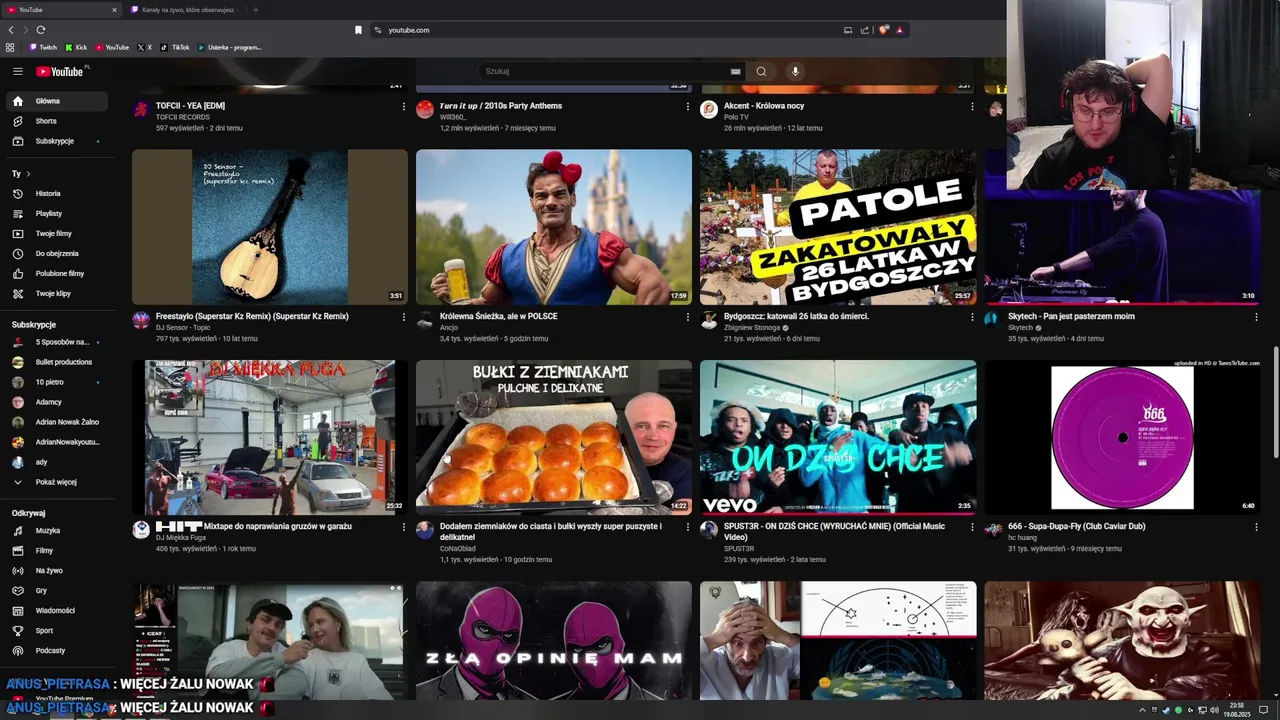
Task: Open Usterka bookmark
Action: point(229,47)
